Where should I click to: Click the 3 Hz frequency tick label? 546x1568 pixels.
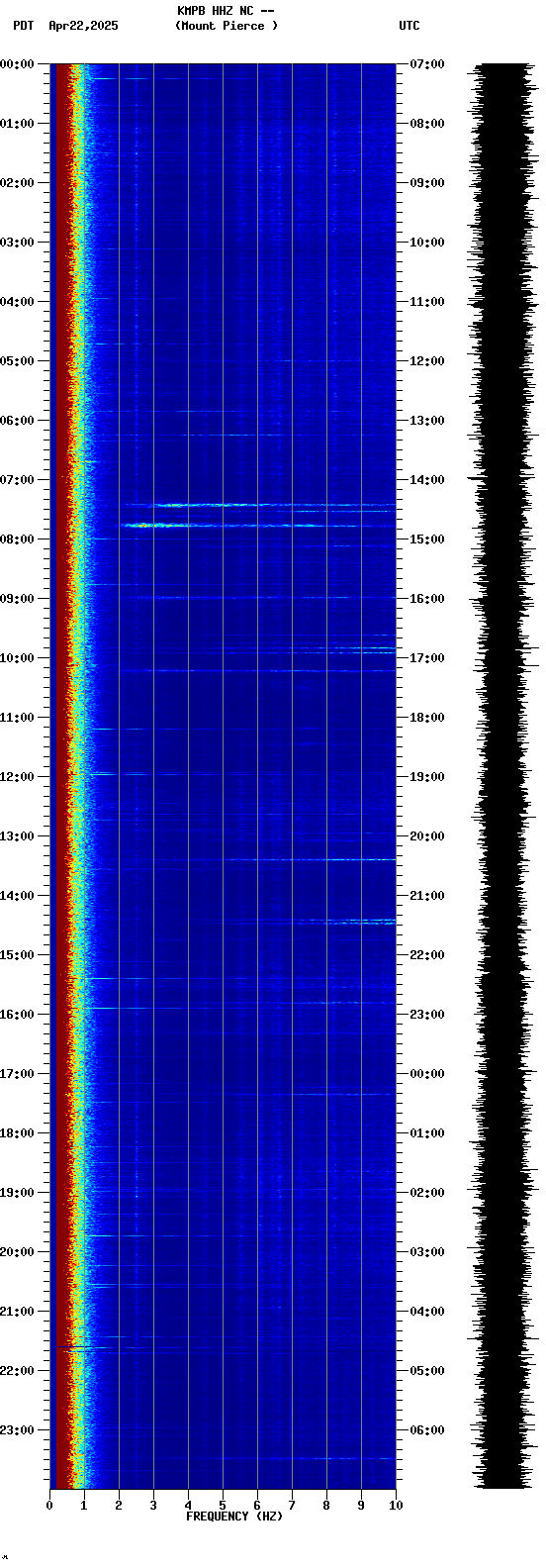pyautogui.click(x=153, y=1506)
